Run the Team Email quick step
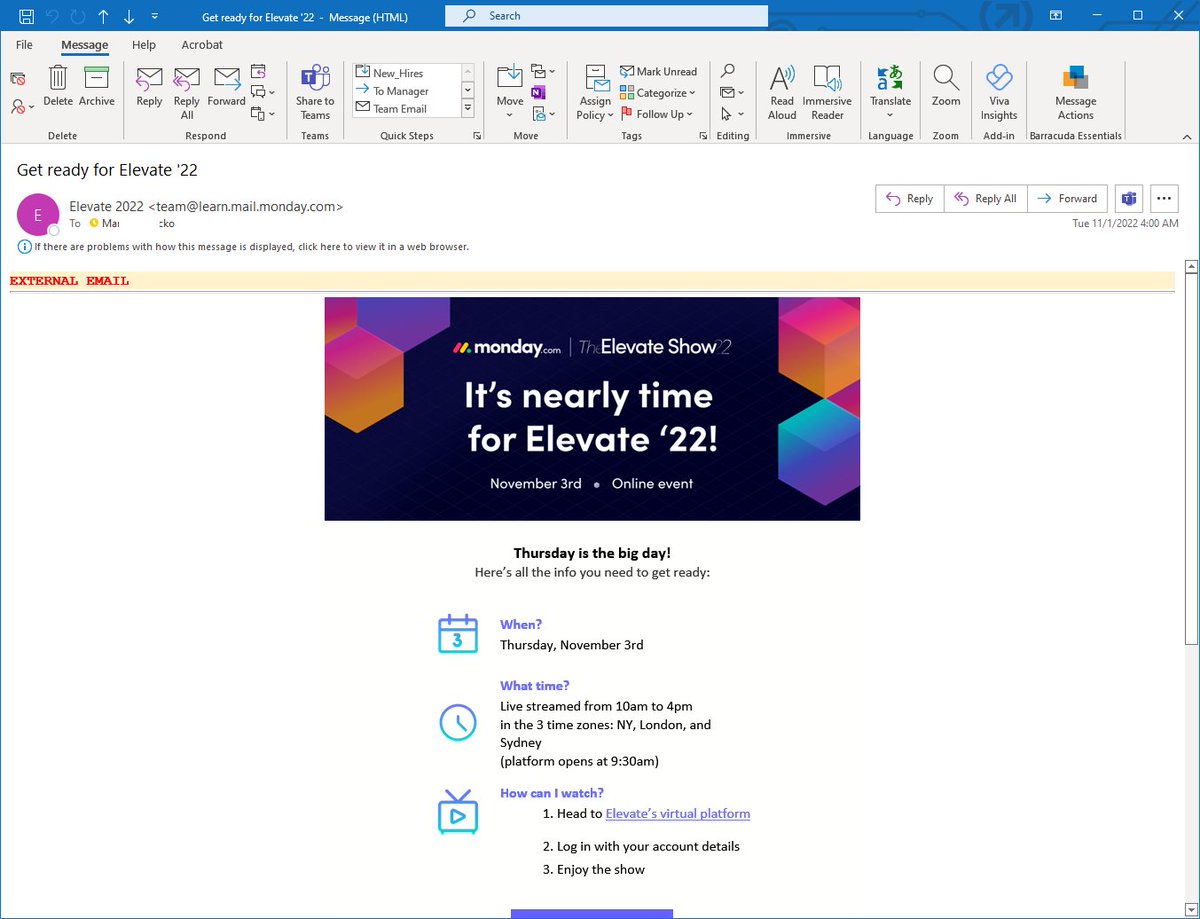 (406, 109)
